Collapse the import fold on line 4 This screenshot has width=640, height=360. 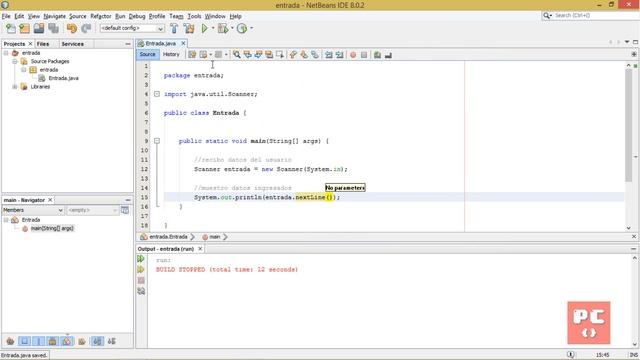point(157,94)
